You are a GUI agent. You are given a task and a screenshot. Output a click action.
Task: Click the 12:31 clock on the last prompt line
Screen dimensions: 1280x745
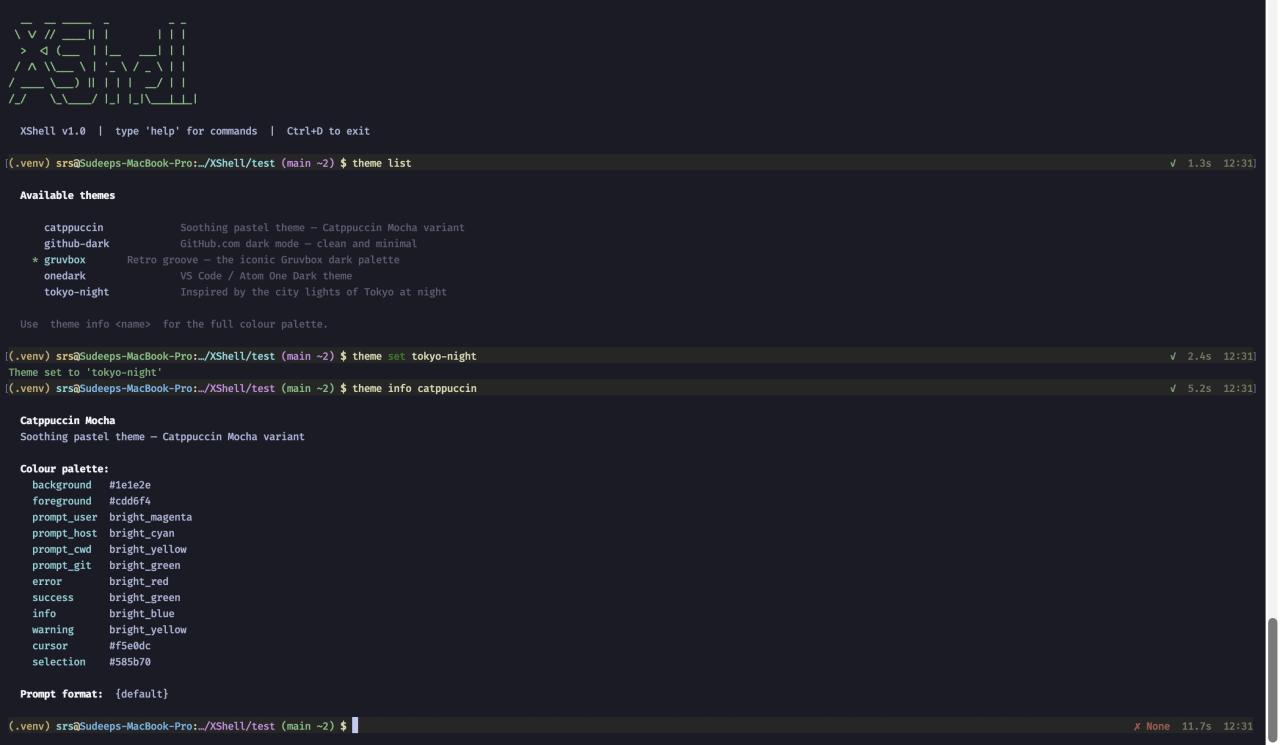point(1237,726)
